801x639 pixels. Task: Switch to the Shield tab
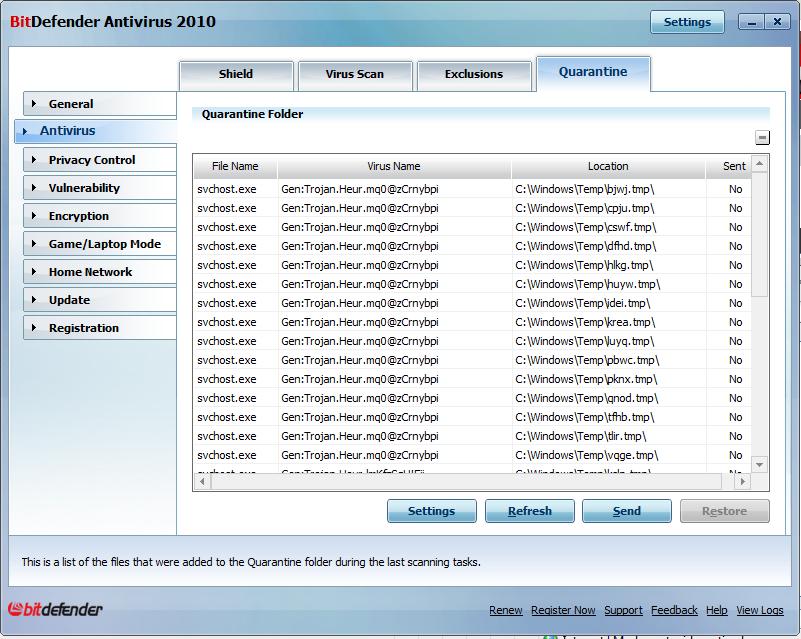tap(236, 75)
